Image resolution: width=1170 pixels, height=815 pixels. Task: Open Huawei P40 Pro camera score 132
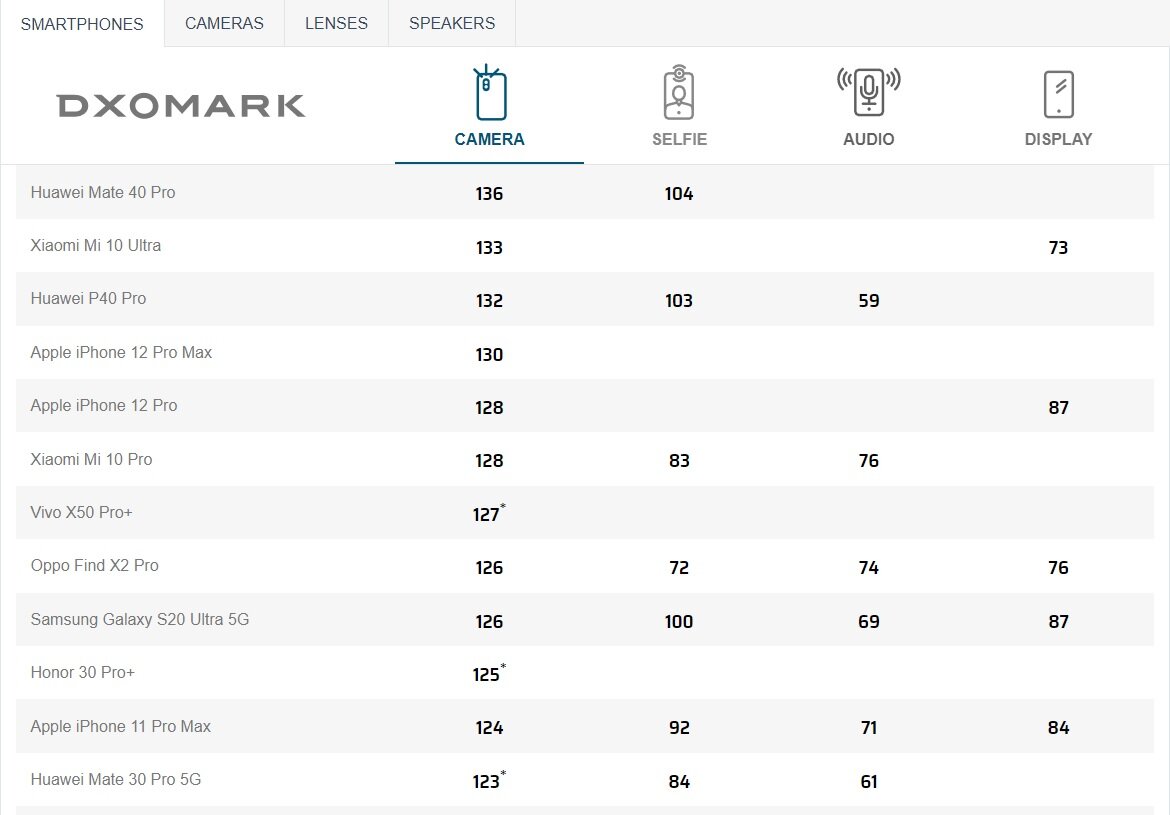(489, 301)
